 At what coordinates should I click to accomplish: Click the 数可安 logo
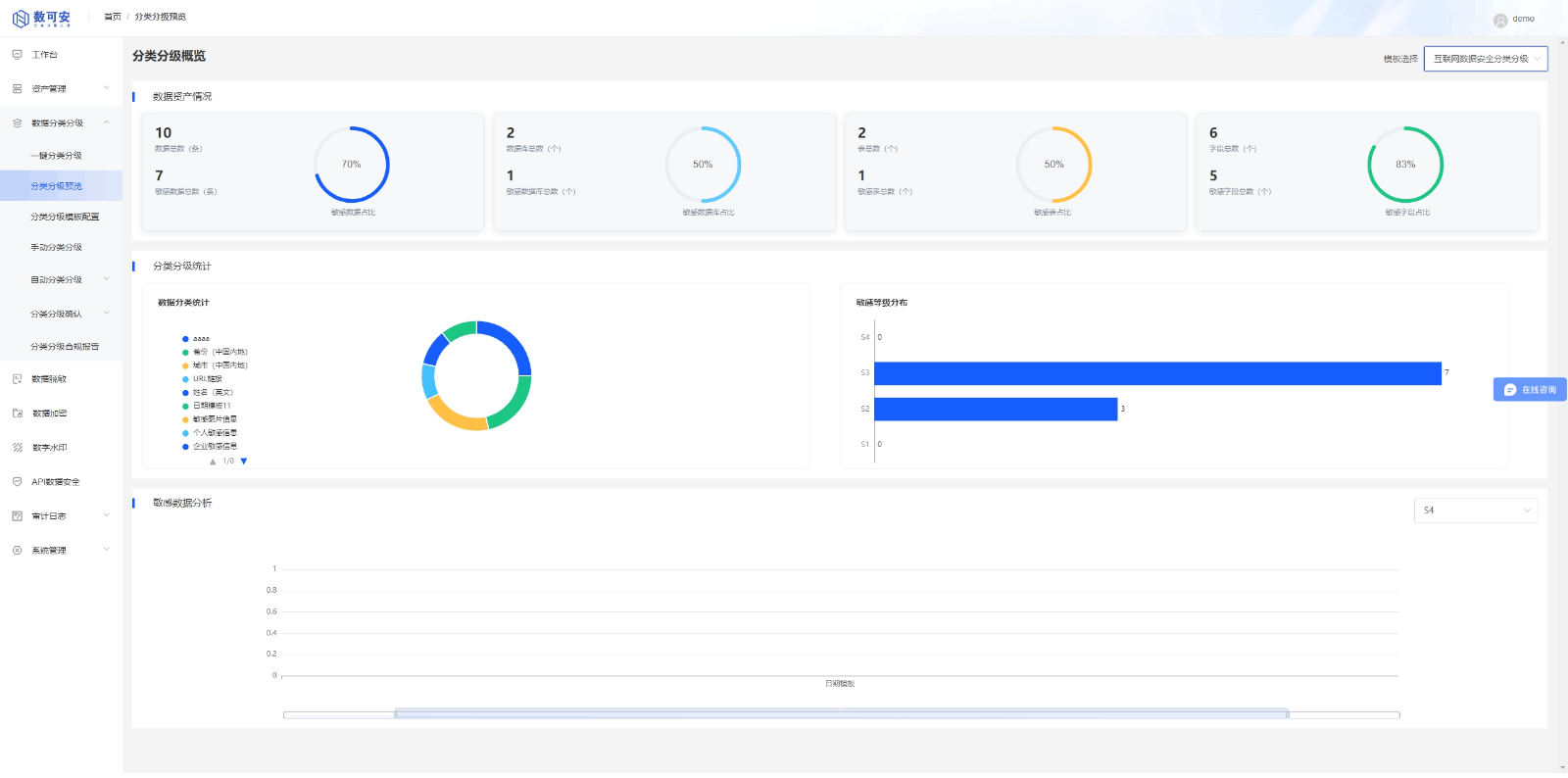pos(41,19)
